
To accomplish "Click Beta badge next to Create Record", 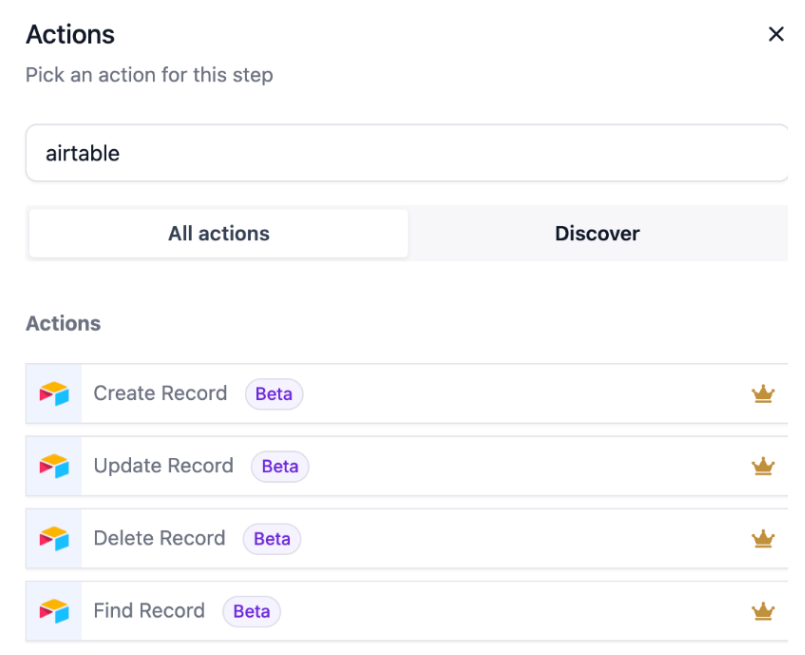I will (274, 394).
